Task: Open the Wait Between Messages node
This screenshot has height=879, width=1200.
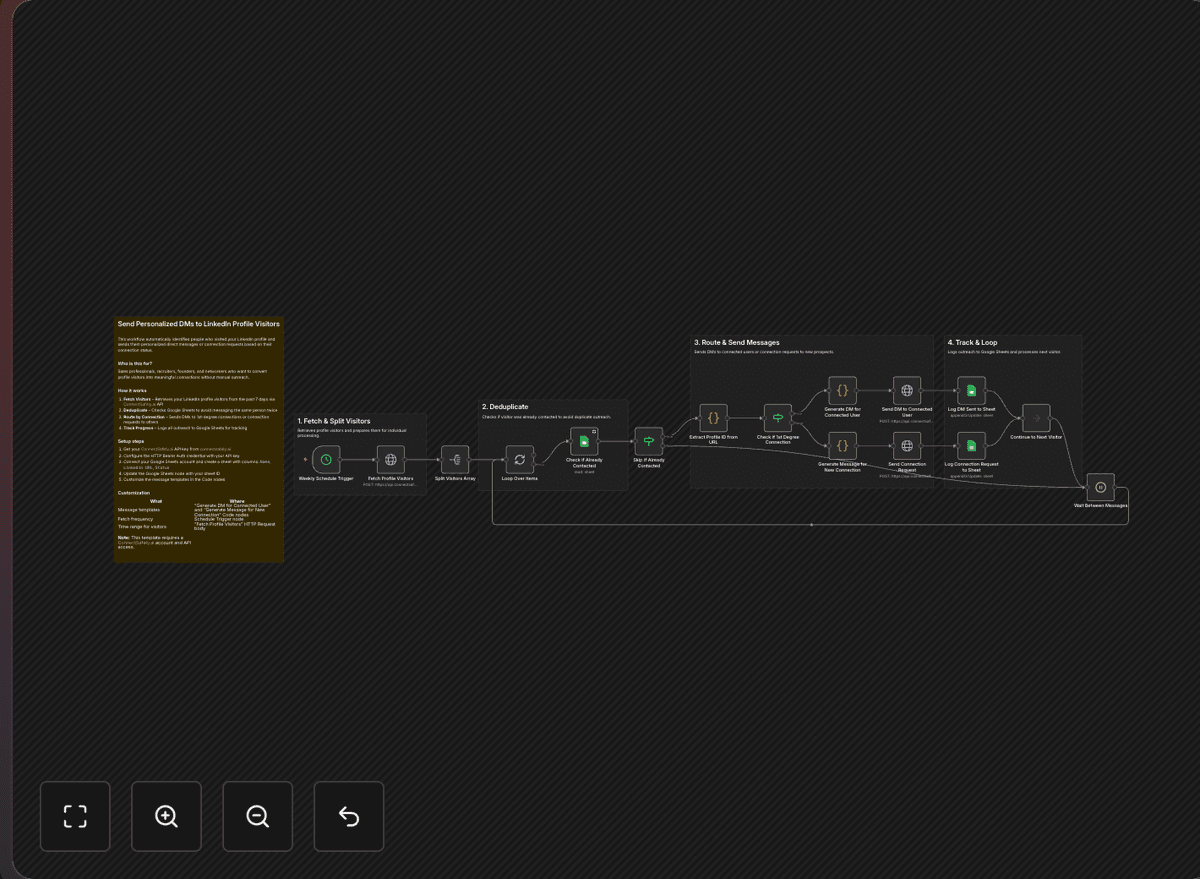Action: click(1100, 486)
